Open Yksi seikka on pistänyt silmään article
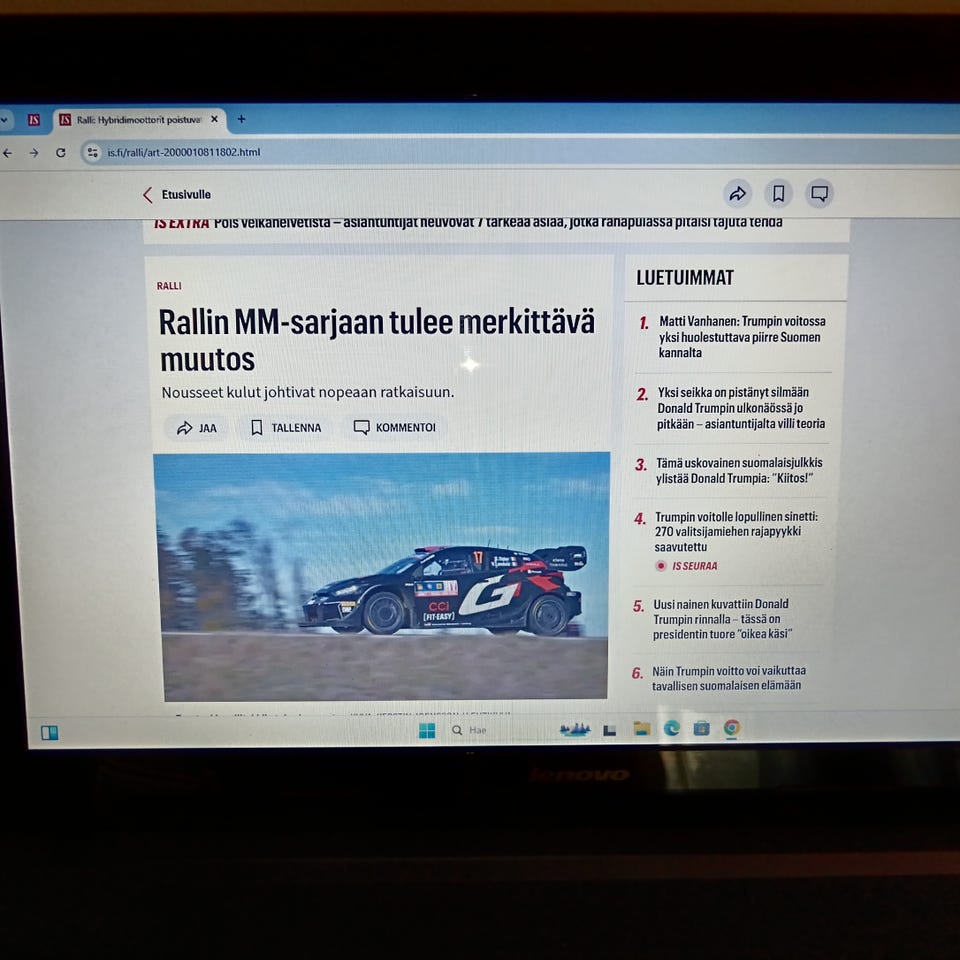The image size is (960, 960). pos(741,408)
